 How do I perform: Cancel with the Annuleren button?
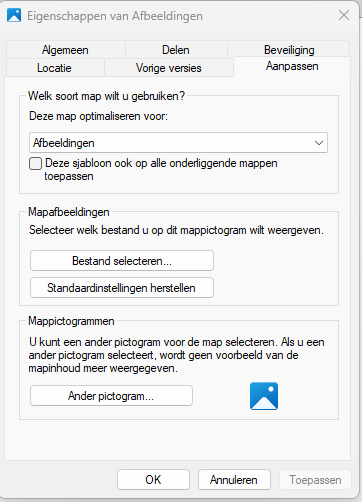coord(234,480)
